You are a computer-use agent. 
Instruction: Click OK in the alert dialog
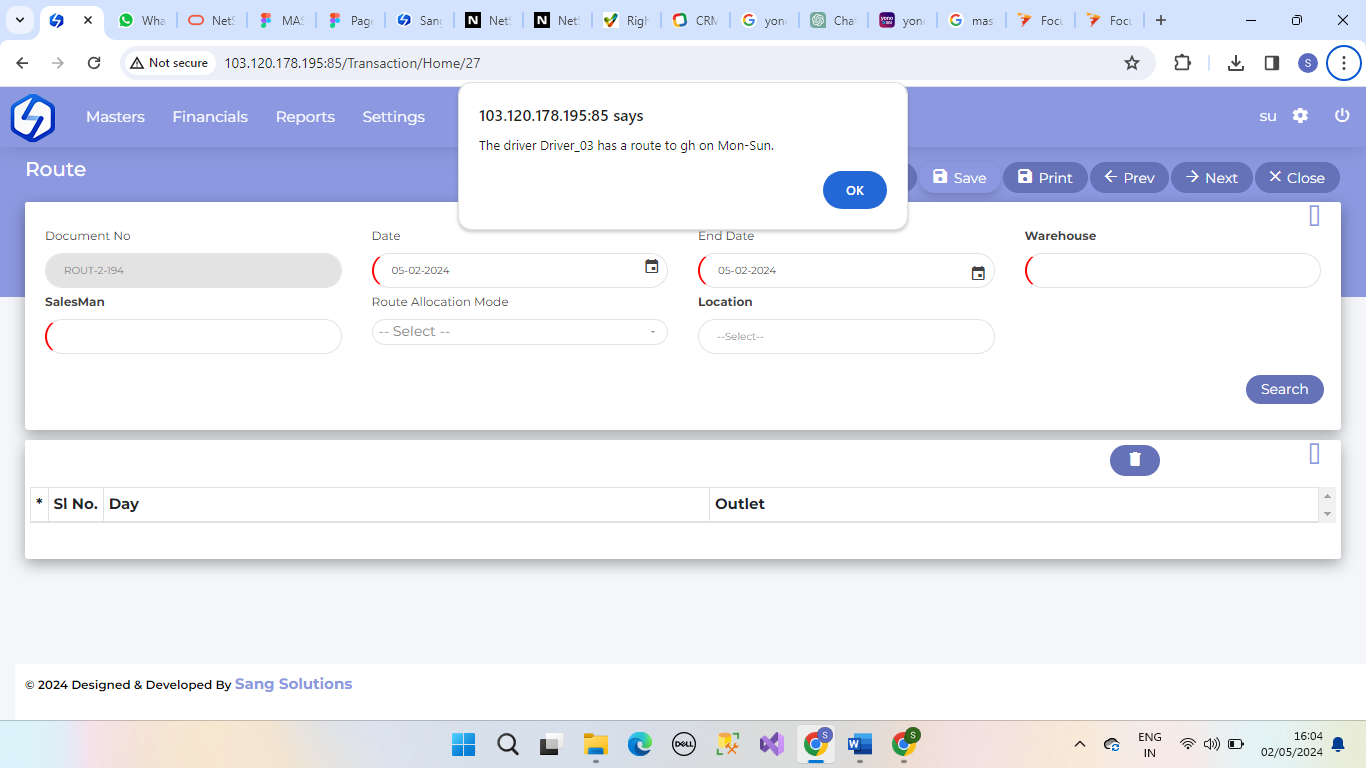pyautogui.click(x=854, y=190)
